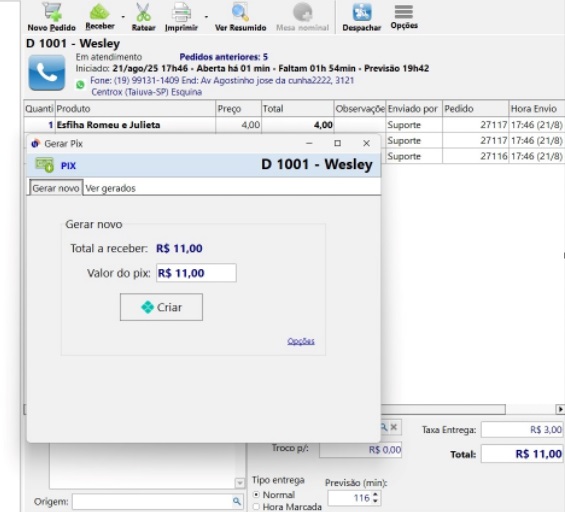Click the Troco p/ input field
Screen dimensions: 565x512
point(360,449)
